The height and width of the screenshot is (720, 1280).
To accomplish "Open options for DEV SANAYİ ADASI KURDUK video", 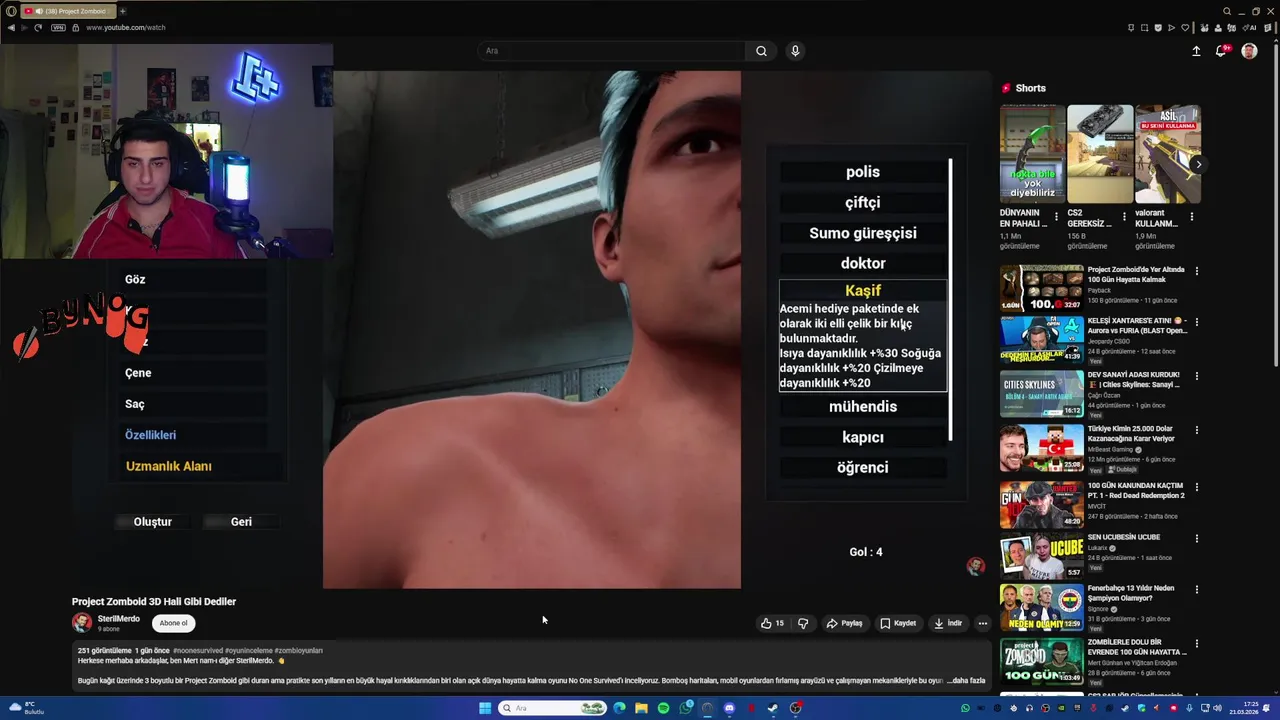I will pos(1196,377).
